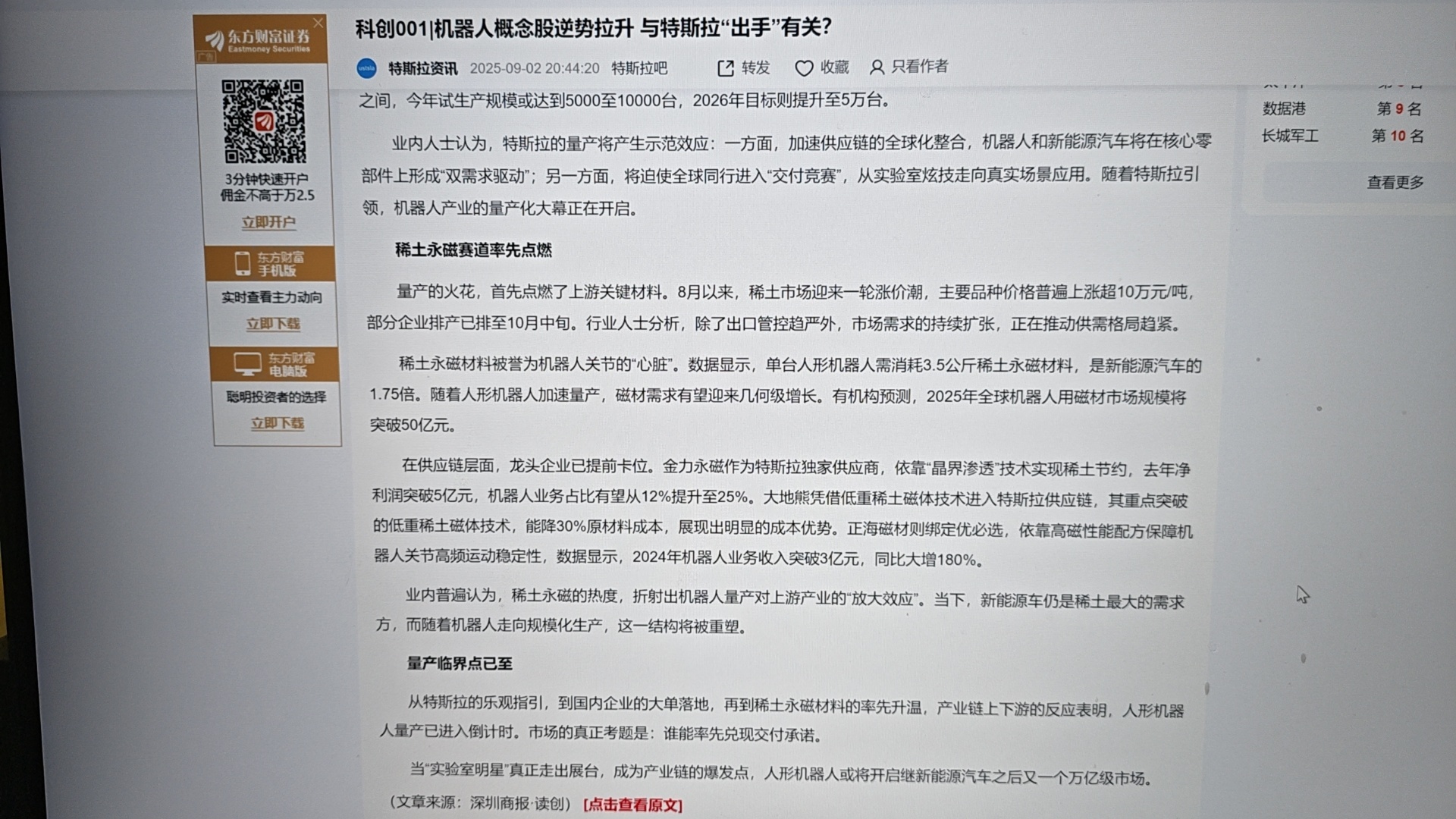The width and height of the screenshot is (1456, 819).
Task: Click the 东方财富电脑版 monitor icon
Action: point(247,364)
